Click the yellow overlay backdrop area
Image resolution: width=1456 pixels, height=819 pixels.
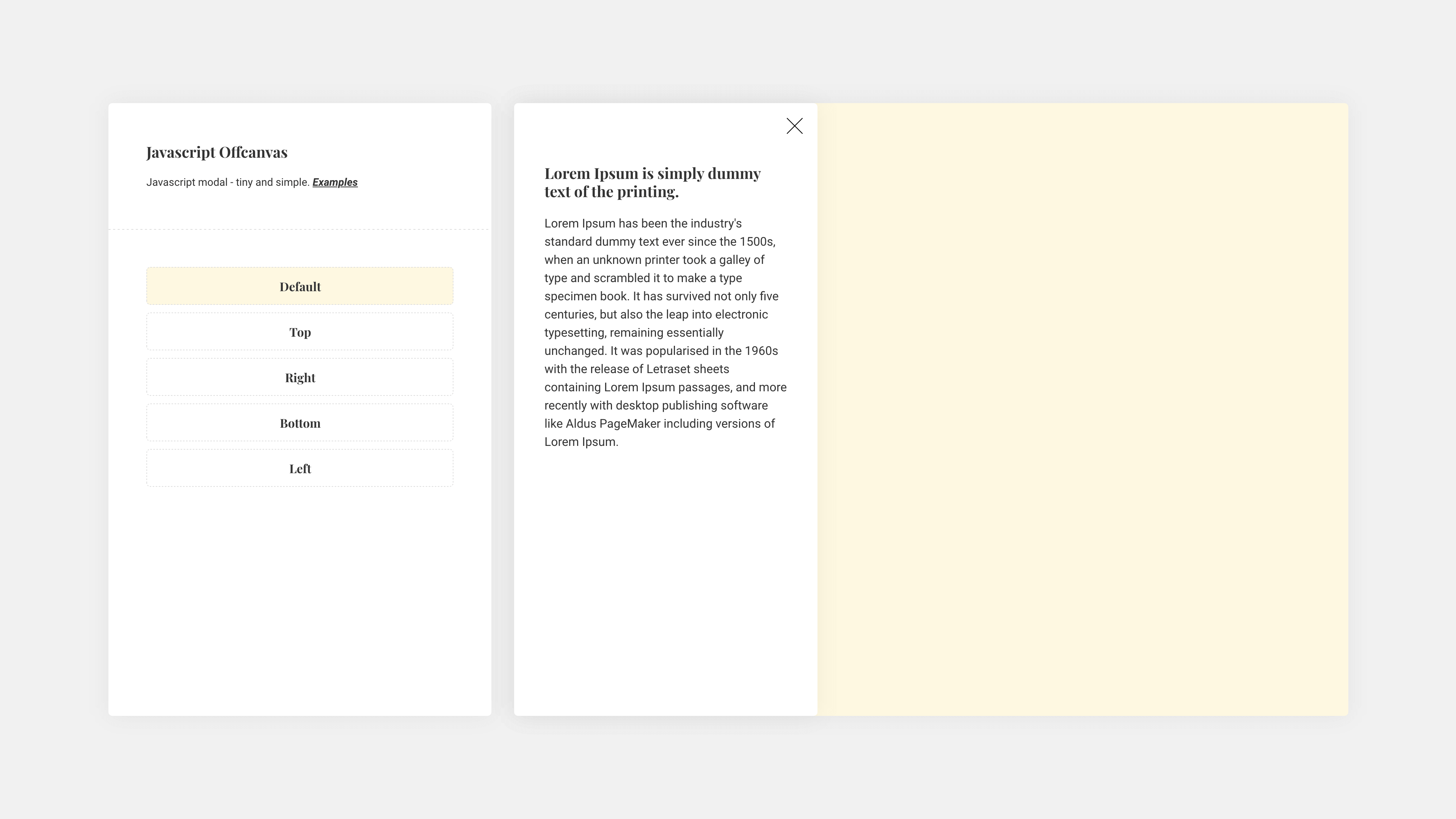pos(1082,409)
